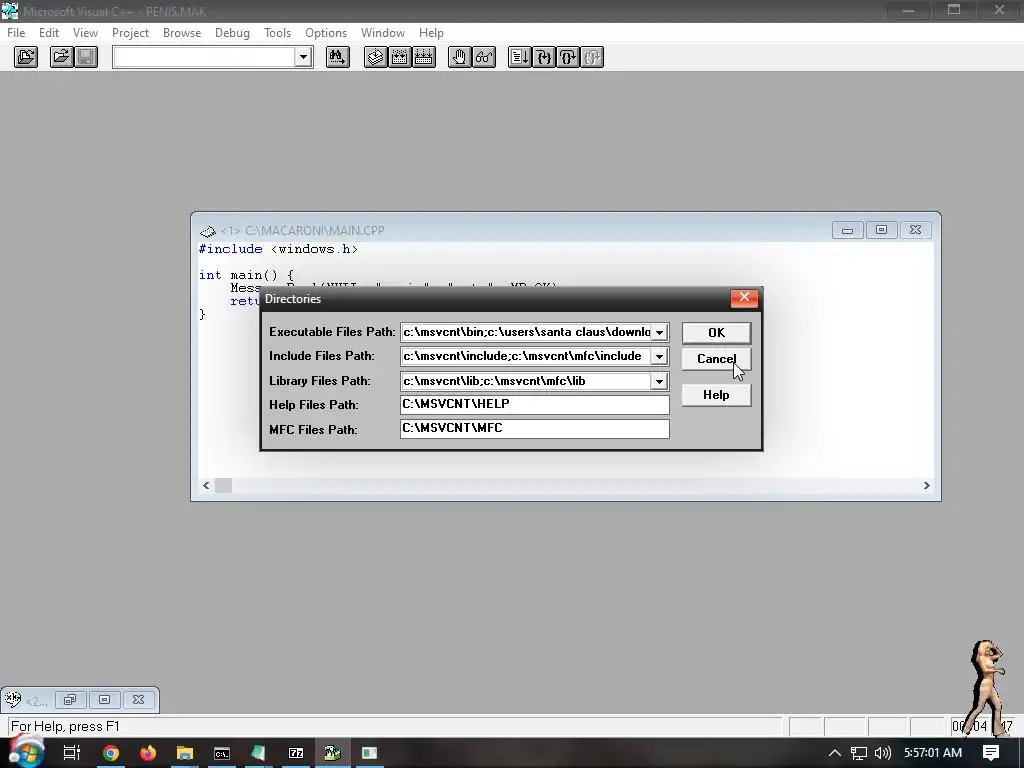Click the Windows Start button

(x=25, y=752)
